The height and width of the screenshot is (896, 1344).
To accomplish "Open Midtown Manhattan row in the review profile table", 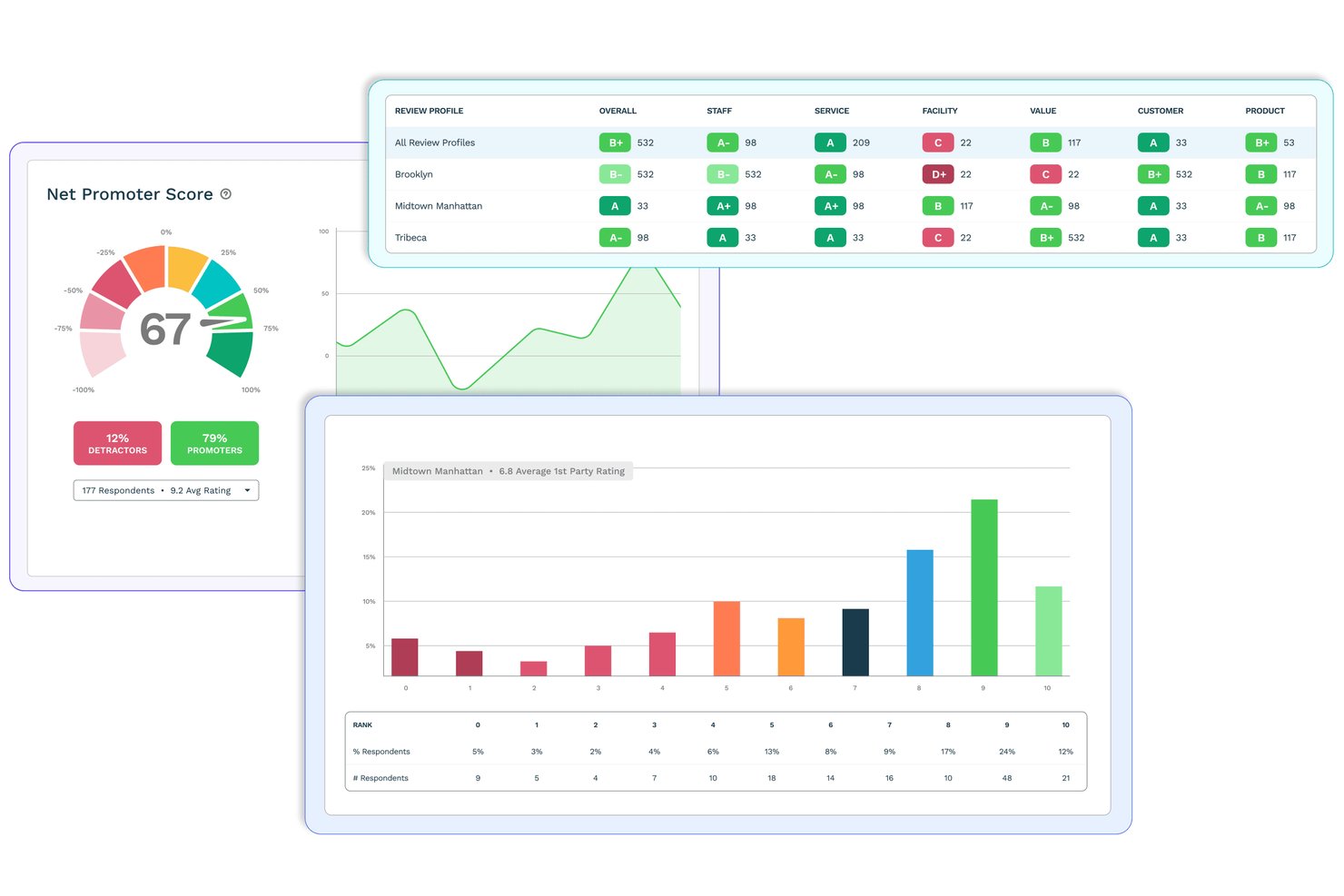I will point(439,206).
